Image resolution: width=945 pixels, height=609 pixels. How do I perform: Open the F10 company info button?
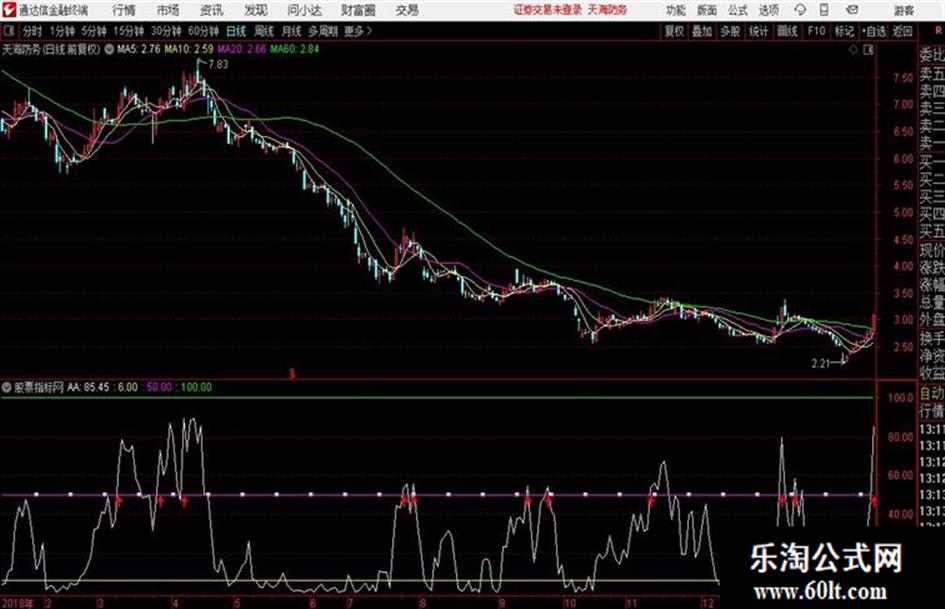pos(816,31)
